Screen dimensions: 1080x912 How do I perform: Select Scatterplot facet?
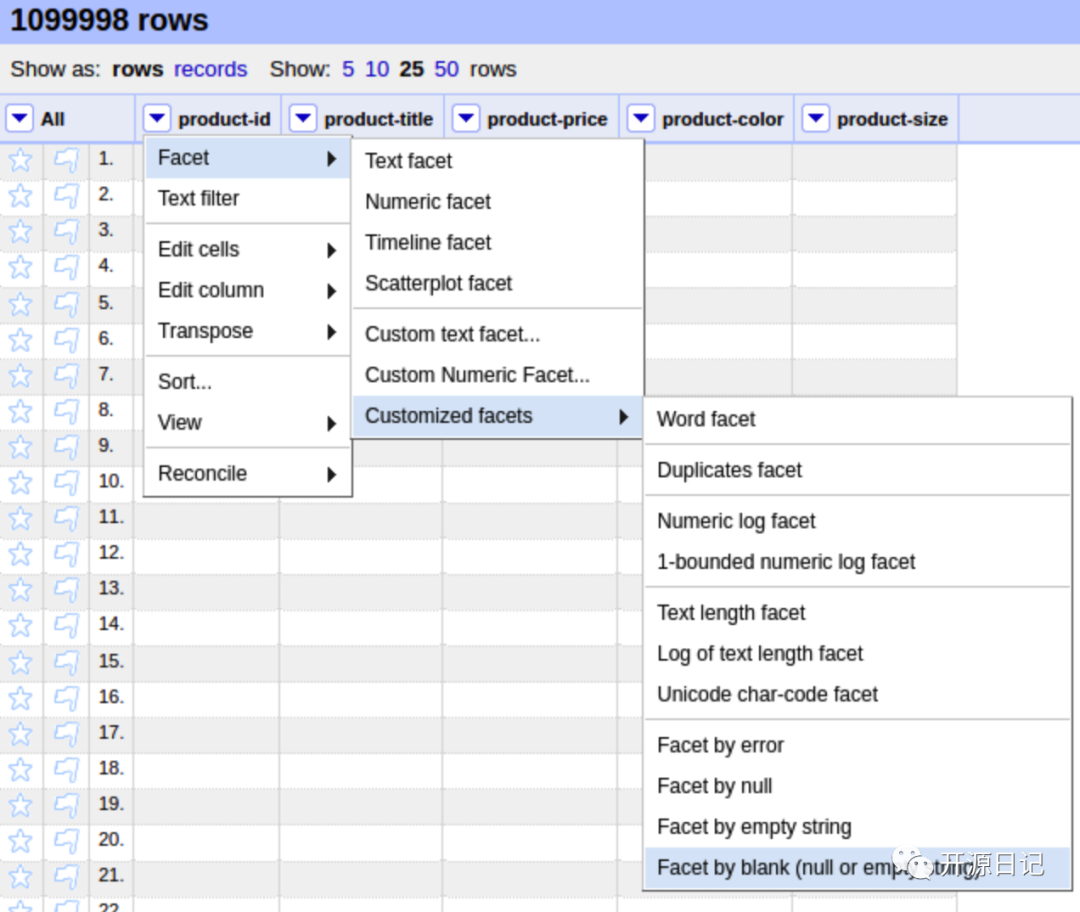pos(497,283)
